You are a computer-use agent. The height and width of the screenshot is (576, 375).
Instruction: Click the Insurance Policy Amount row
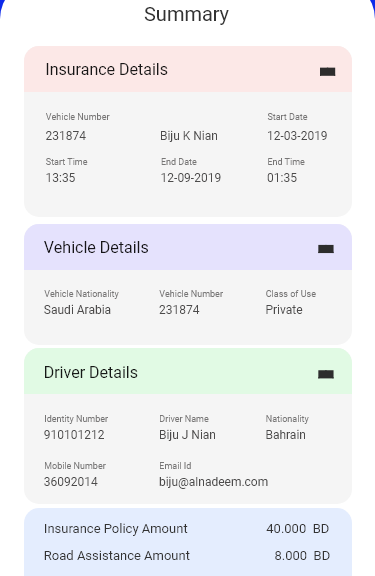(x=187, y=529)
